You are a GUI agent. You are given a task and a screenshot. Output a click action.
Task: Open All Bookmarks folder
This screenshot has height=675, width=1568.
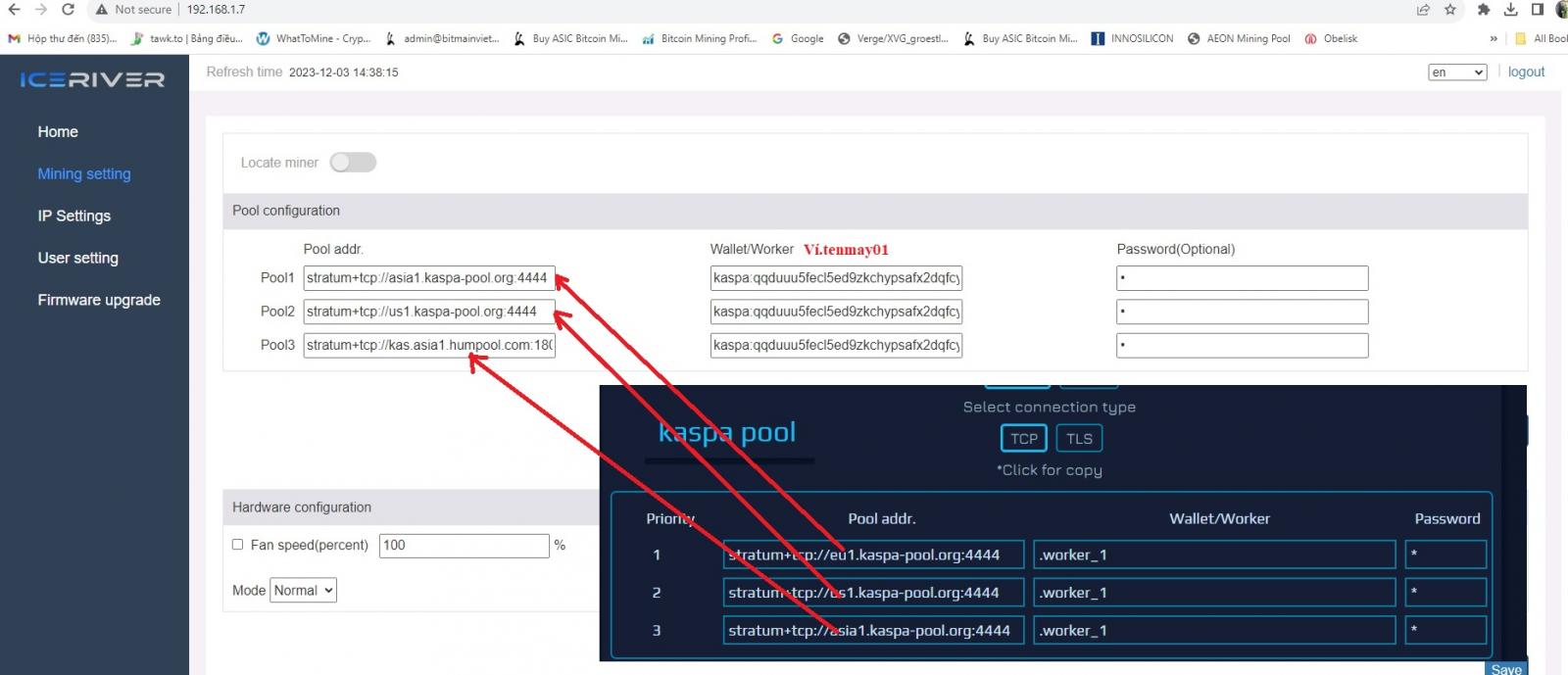click(x=1542, y=38)
